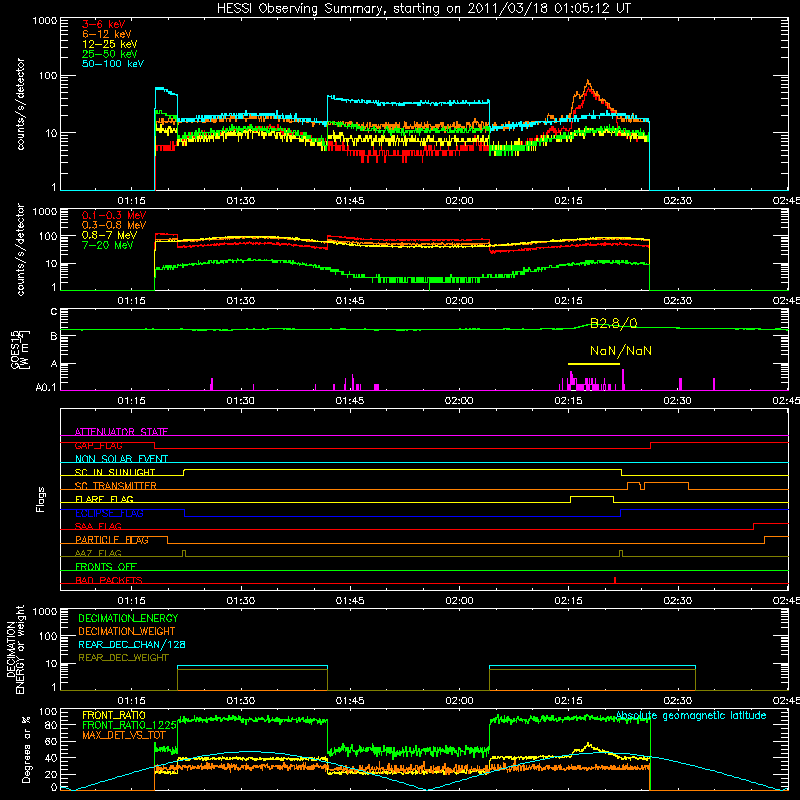800x800 pixels.
Task: Select the SC_TRANSMITTER flag label
Action: pos(115,486)
